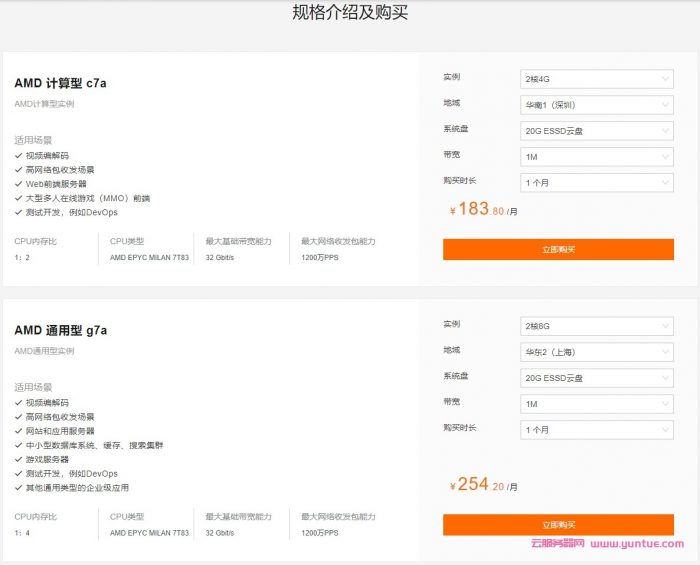Click the chevron arrow of g7a 购买时长
Viewport: 700px width, 565px height.
coord(665,430)
